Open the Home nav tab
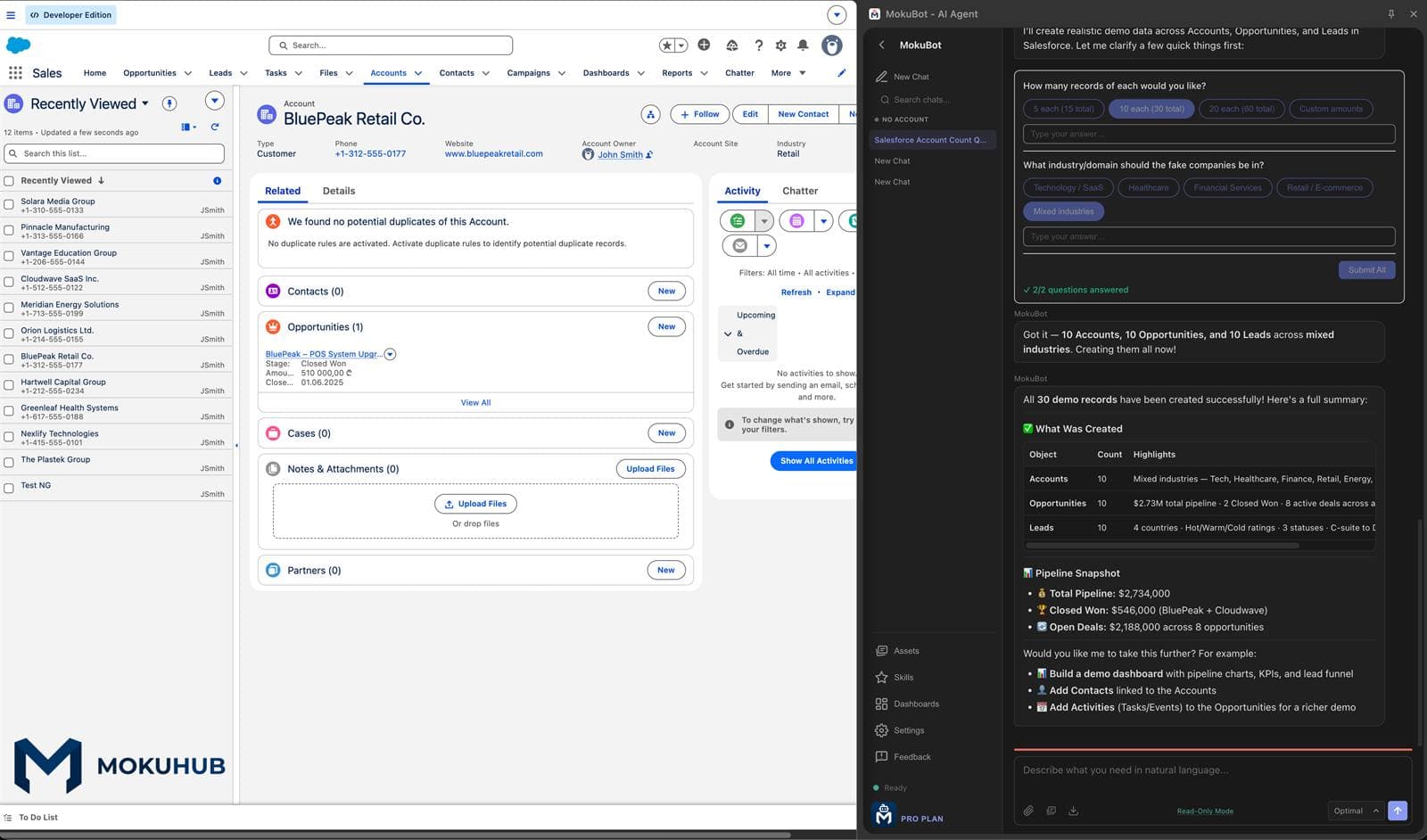 [95, 73]
